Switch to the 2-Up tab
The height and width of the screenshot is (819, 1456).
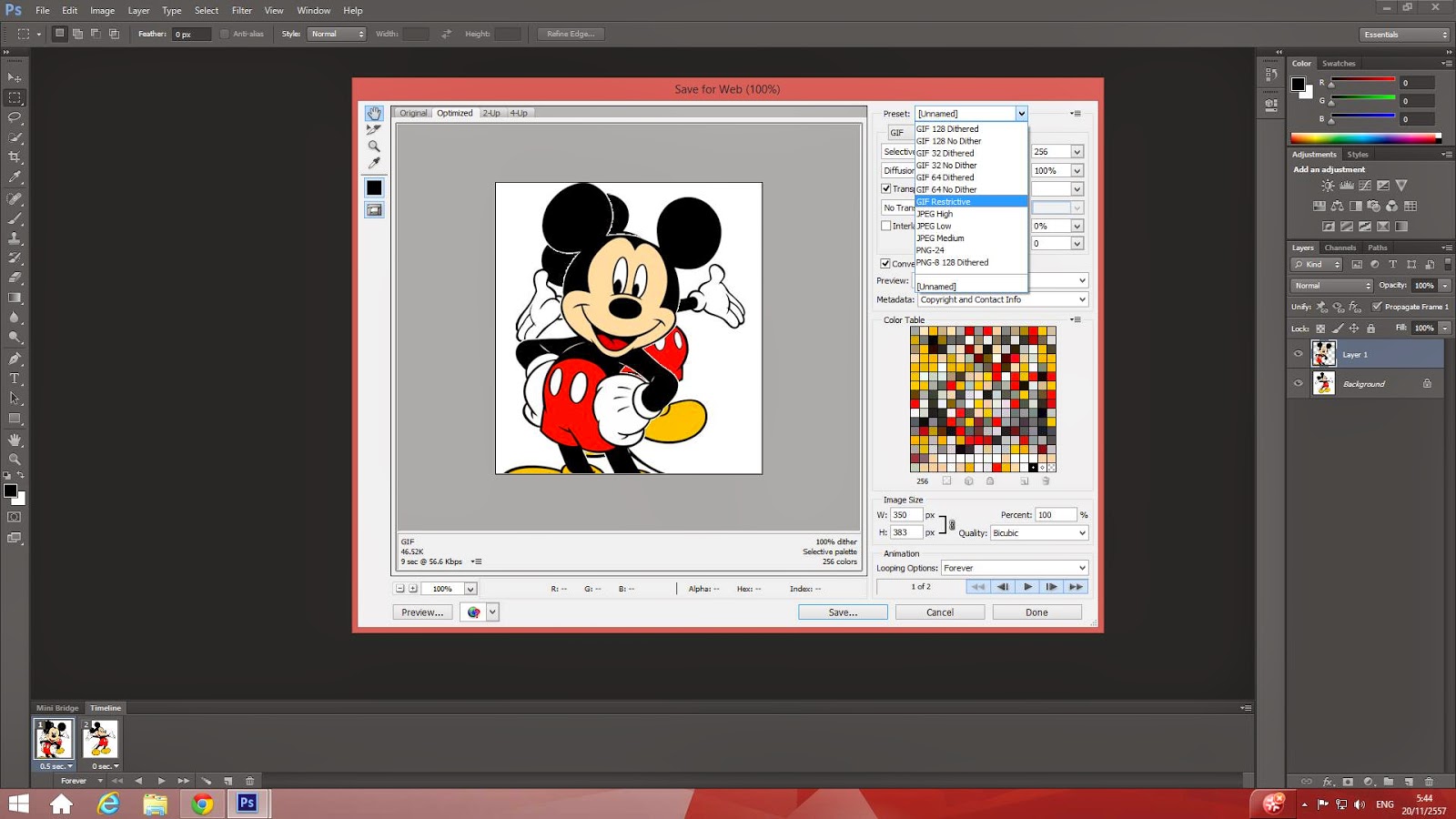tap(491, 113)
